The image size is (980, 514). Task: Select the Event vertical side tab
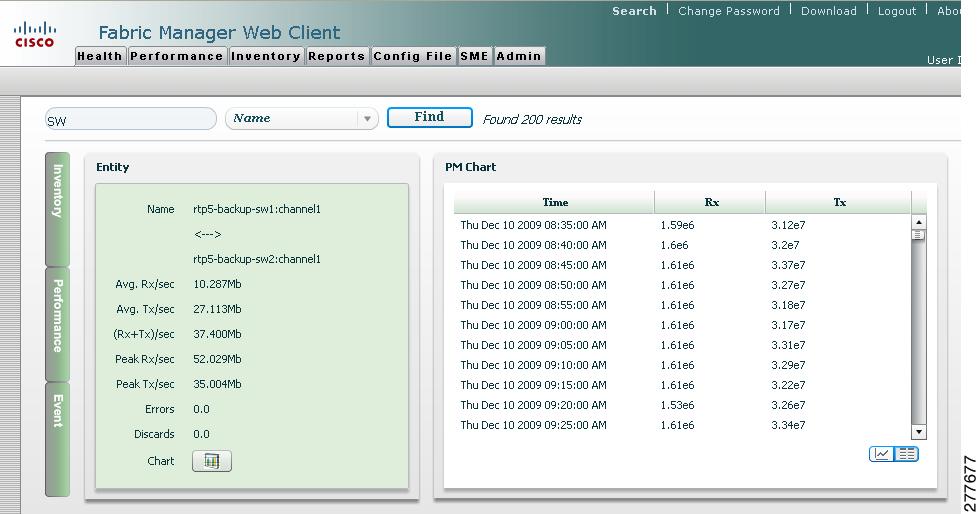(x=58, y=439)
